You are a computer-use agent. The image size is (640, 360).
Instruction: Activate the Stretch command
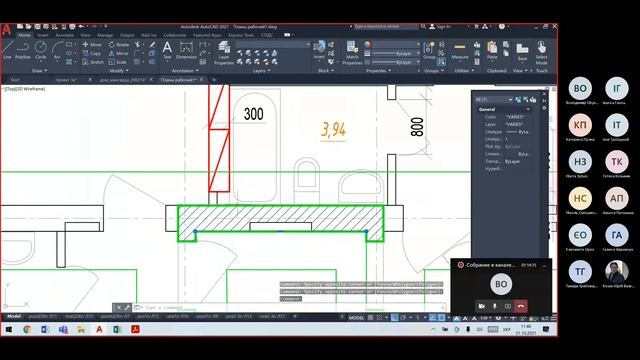pos(93,62)
